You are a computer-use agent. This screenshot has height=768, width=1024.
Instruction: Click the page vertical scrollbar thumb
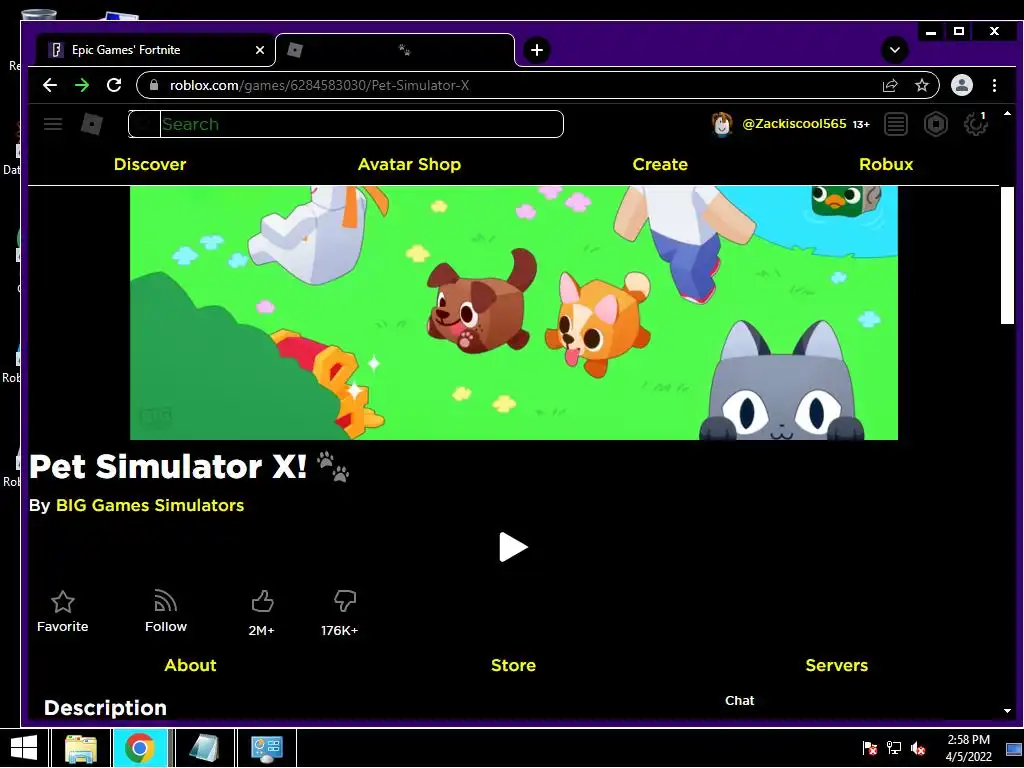tap(1008, 255)
